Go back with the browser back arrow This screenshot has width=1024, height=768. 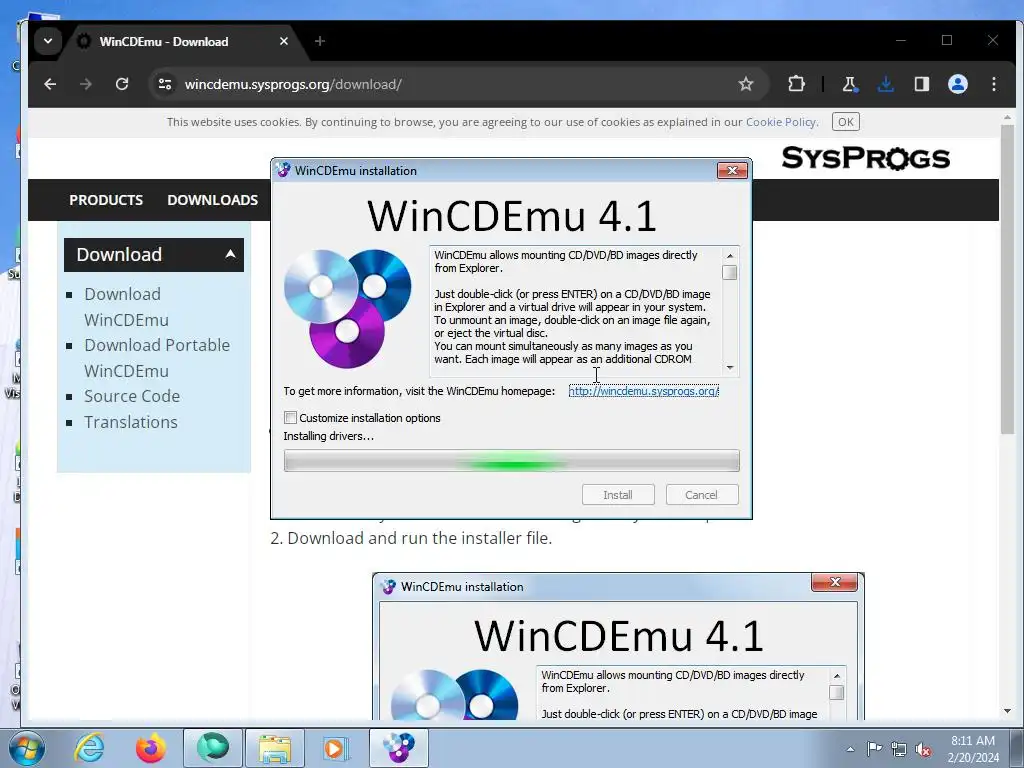point(50,84)
